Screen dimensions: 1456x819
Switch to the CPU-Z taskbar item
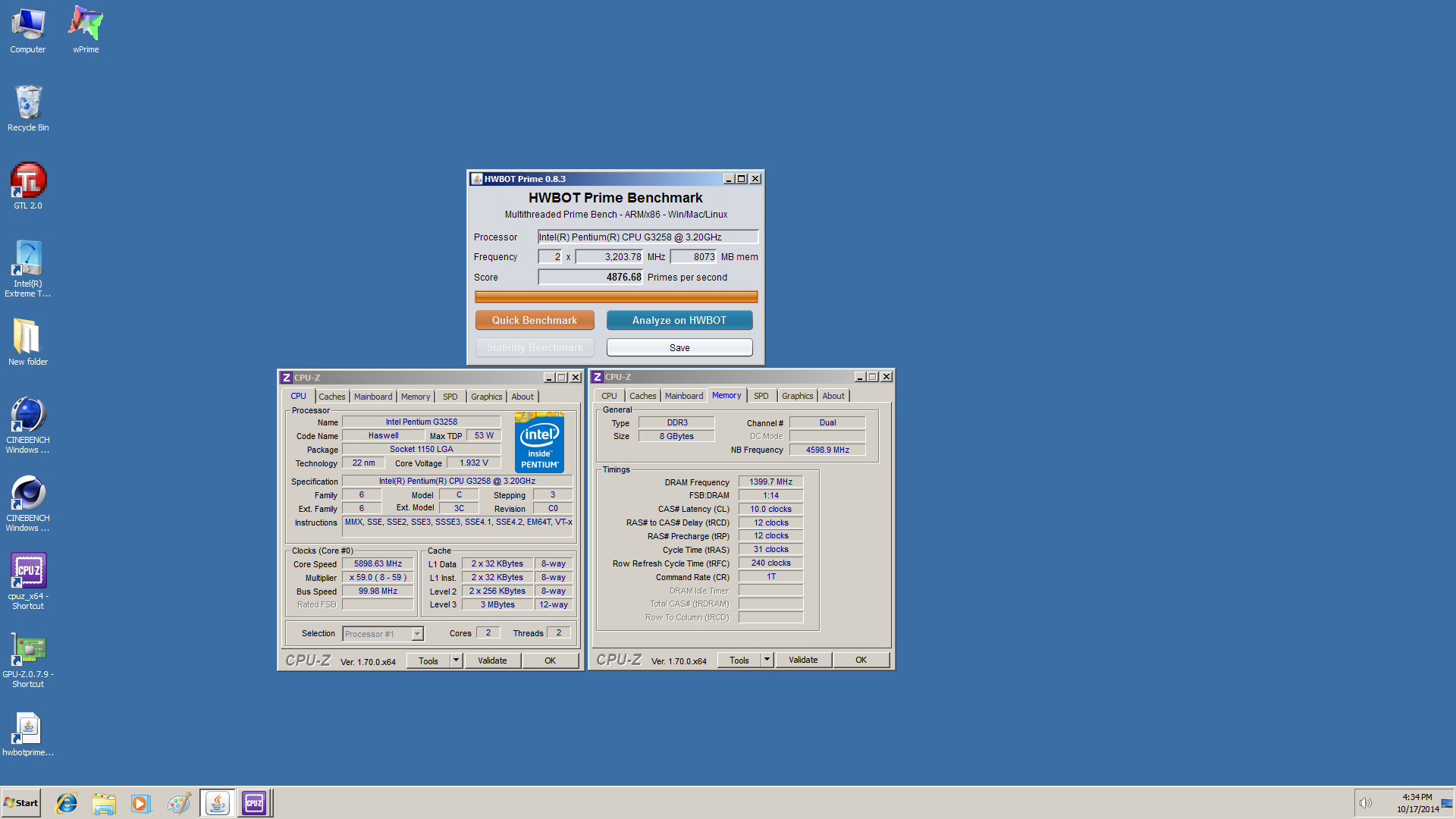254,803
